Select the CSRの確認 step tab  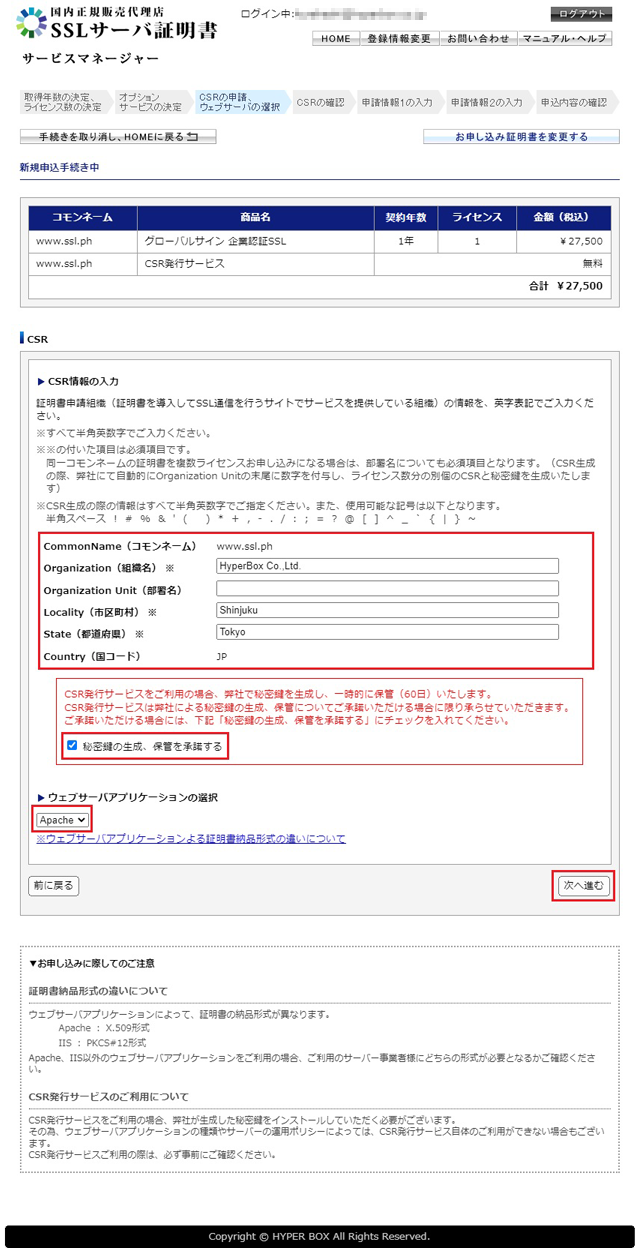point(320,102)
